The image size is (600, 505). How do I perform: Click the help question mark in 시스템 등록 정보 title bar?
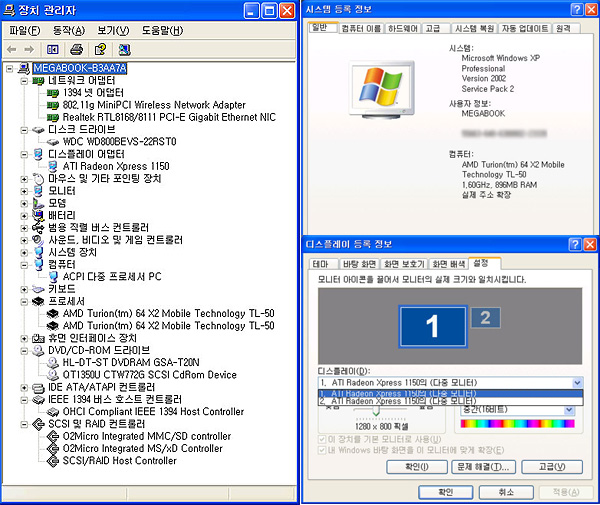(577, 9)
